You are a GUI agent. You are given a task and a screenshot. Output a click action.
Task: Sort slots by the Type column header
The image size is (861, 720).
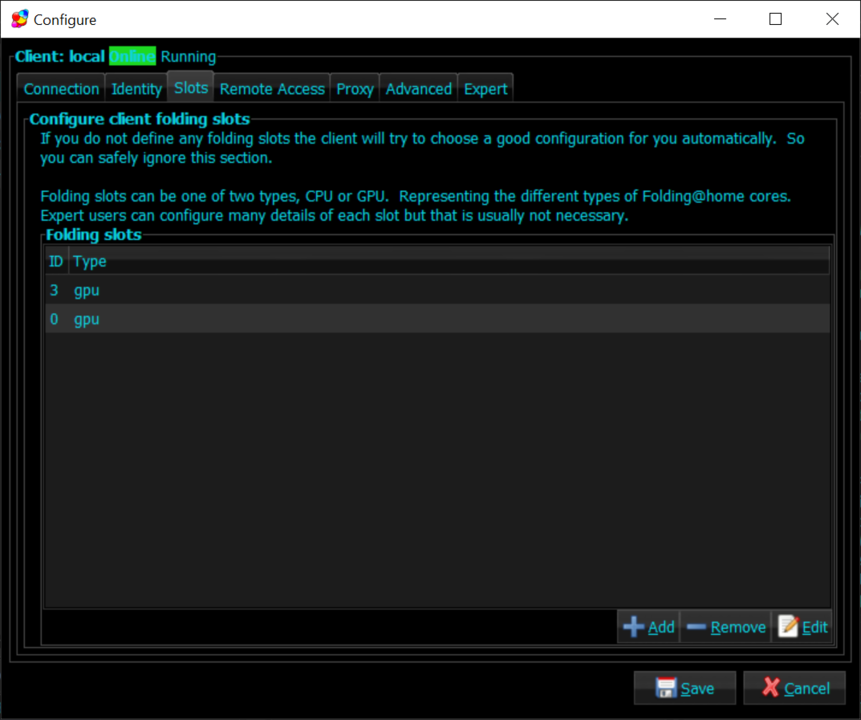point(90,261)
